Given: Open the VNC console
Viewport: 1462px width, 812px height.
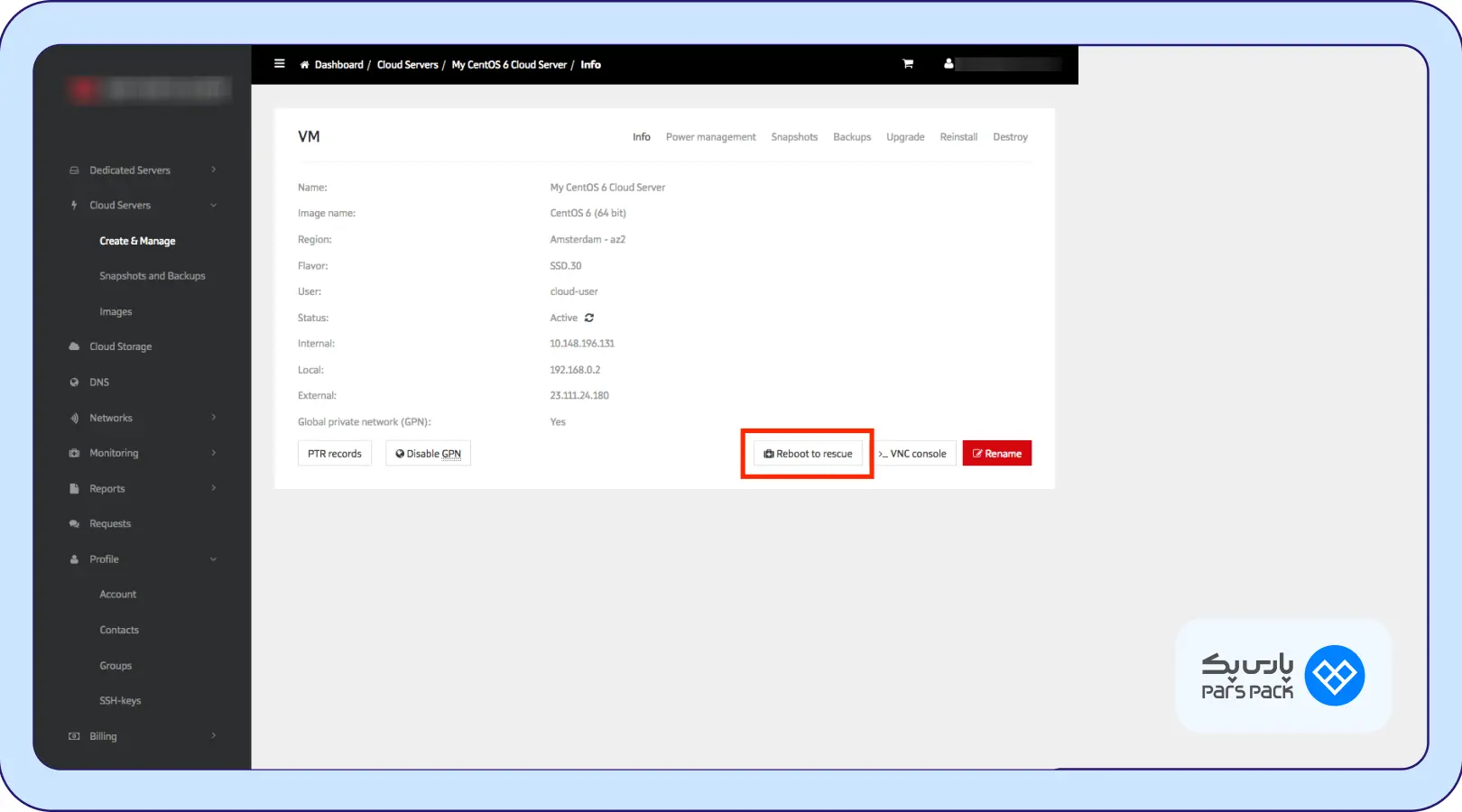Looking at the screenshot, I should coord(913,454).
